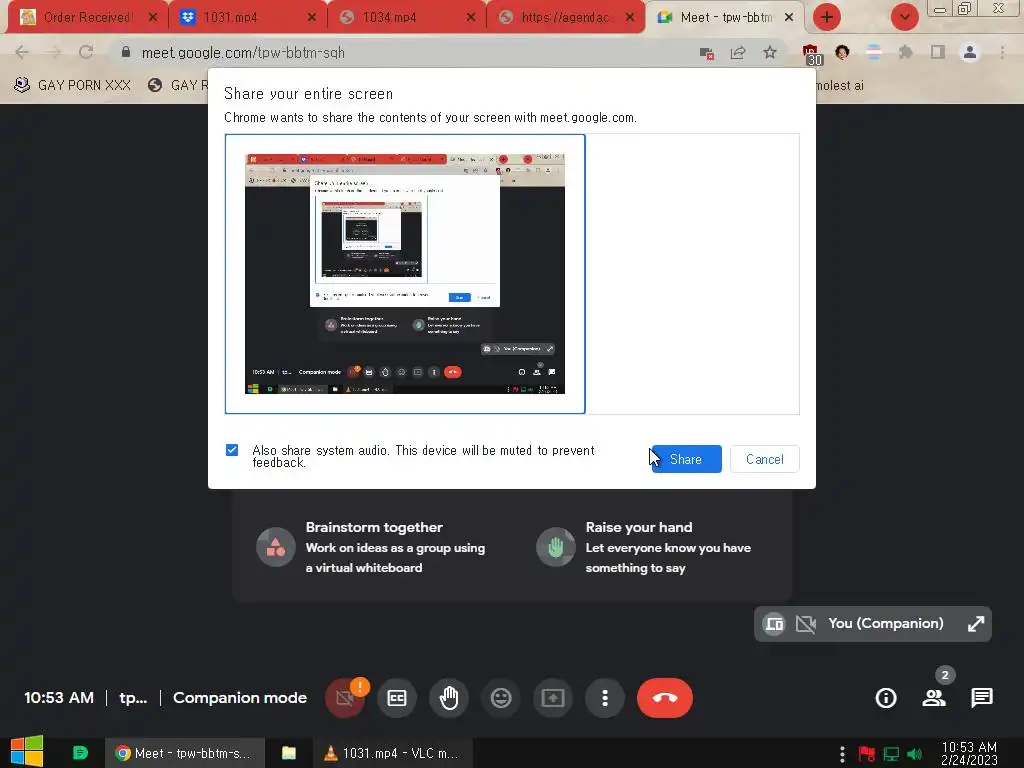Open File Explorer from the taskbar

(x=288, y=753)
